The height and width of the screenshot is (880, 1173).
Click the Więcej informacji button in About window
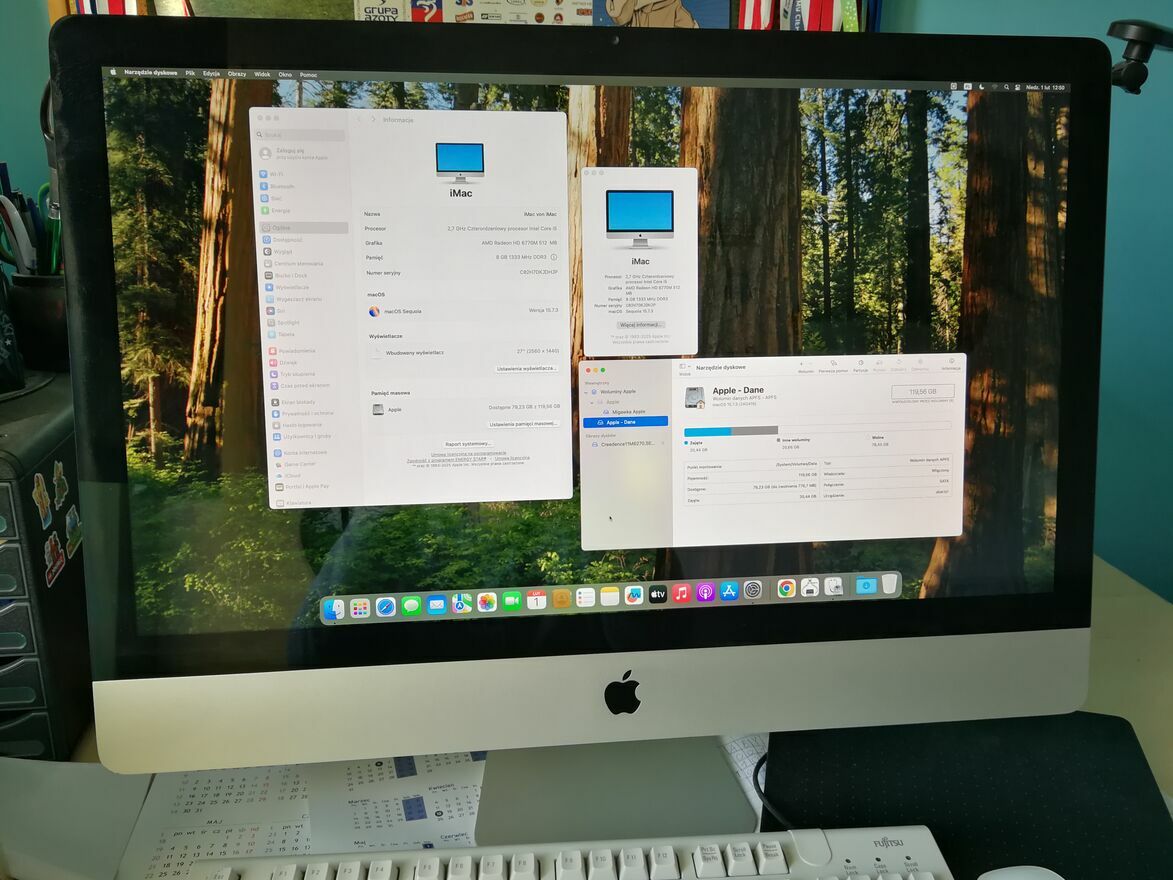640,325
